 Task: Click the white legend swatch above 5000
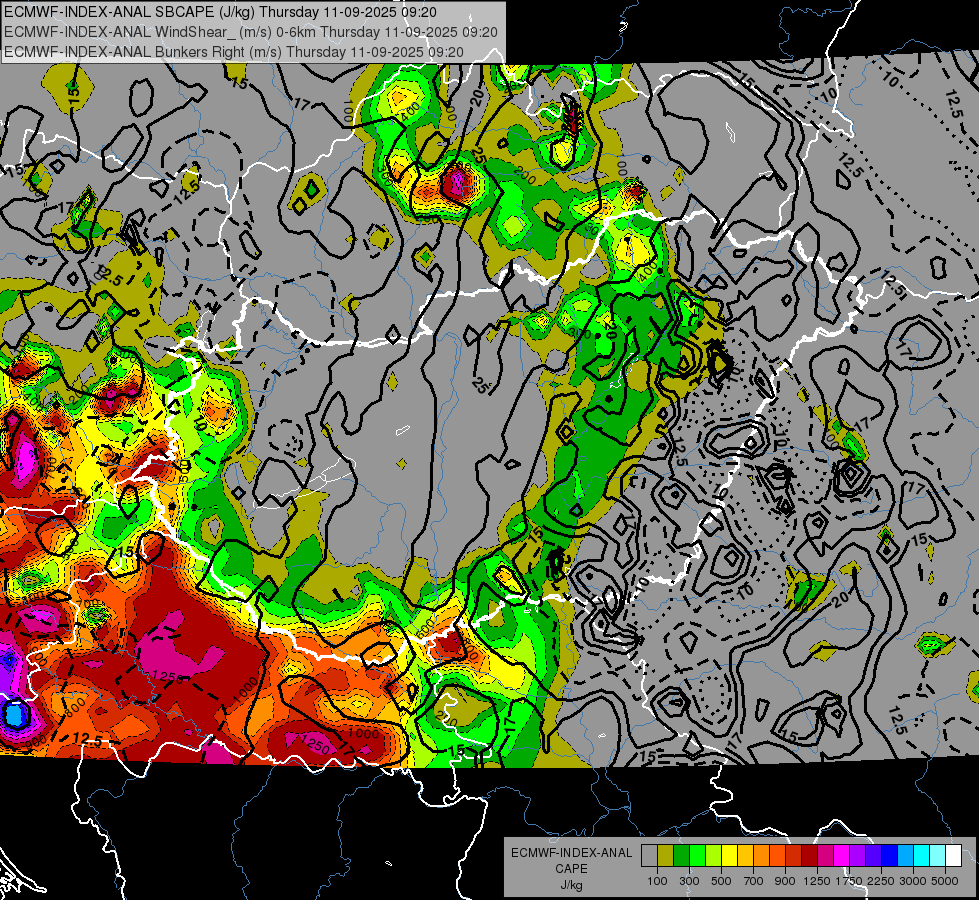953,856
